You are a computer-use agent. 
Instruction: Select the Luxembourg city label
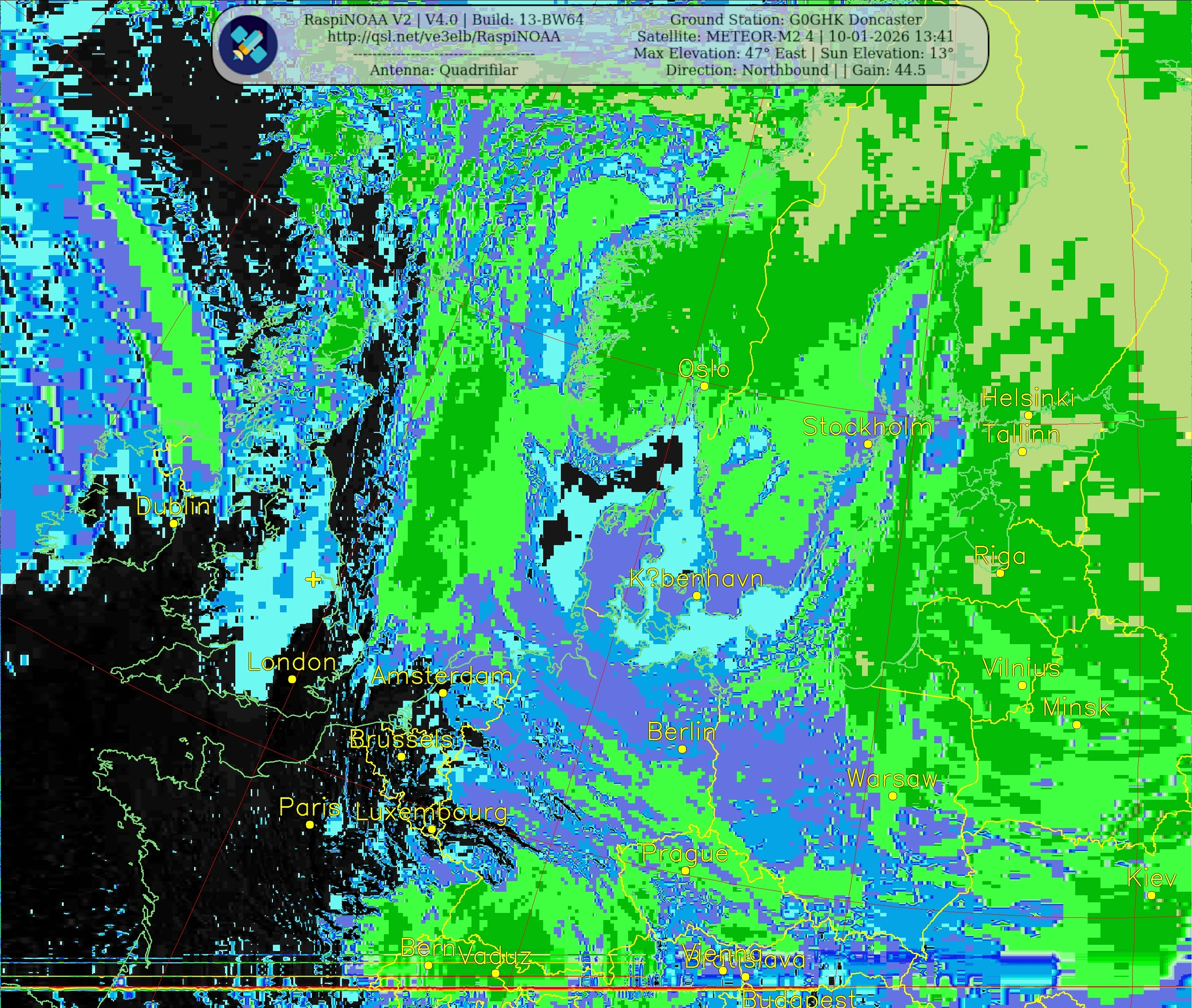click(x=431, y=812)
